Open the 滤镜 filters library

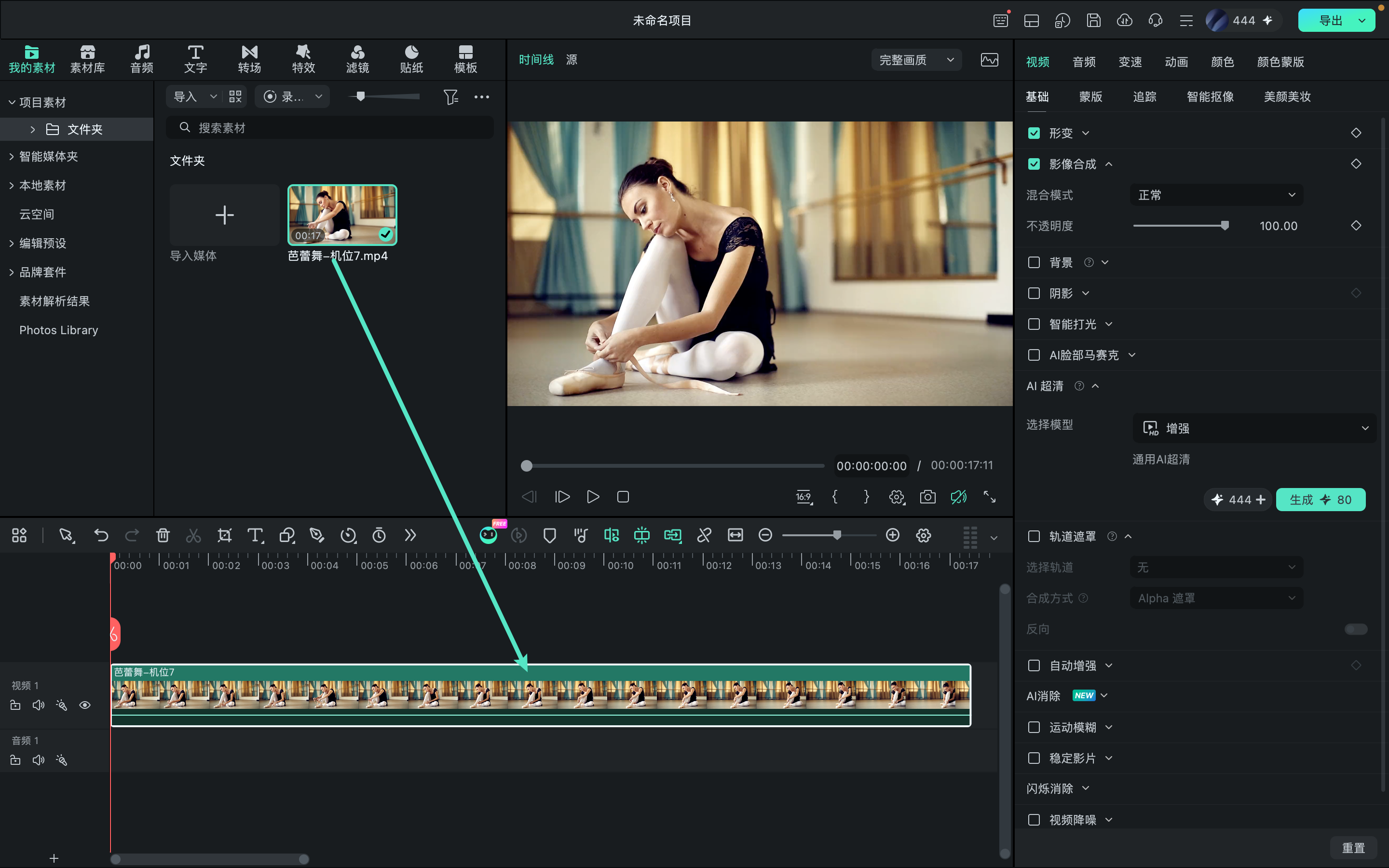(357, 59)
